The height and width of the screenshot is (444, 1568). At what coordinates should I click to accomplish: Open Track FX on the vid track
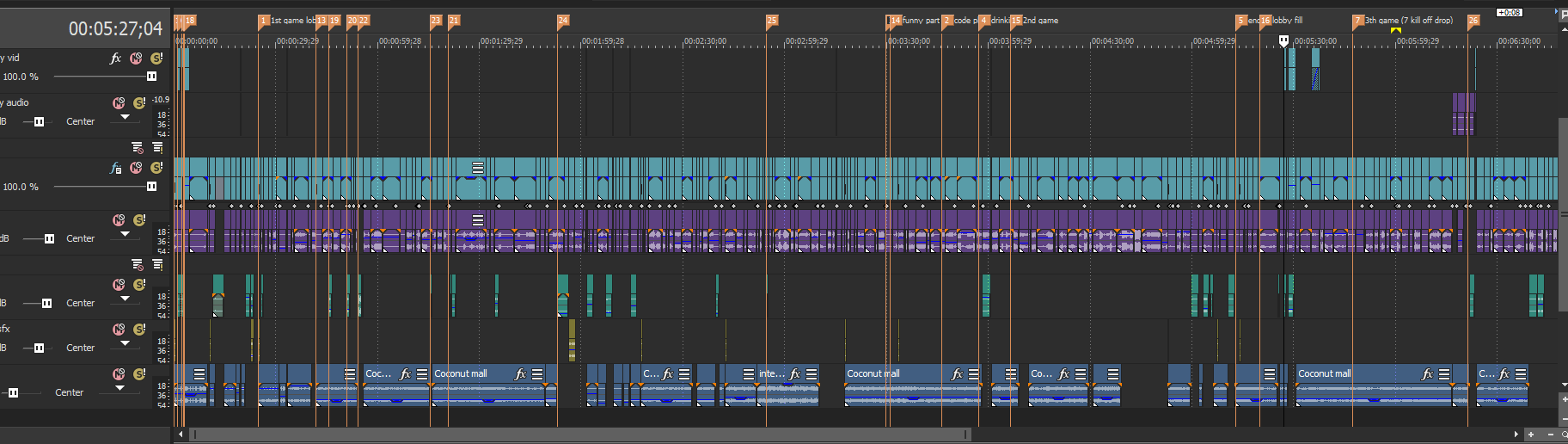click(x=115, y=59)
